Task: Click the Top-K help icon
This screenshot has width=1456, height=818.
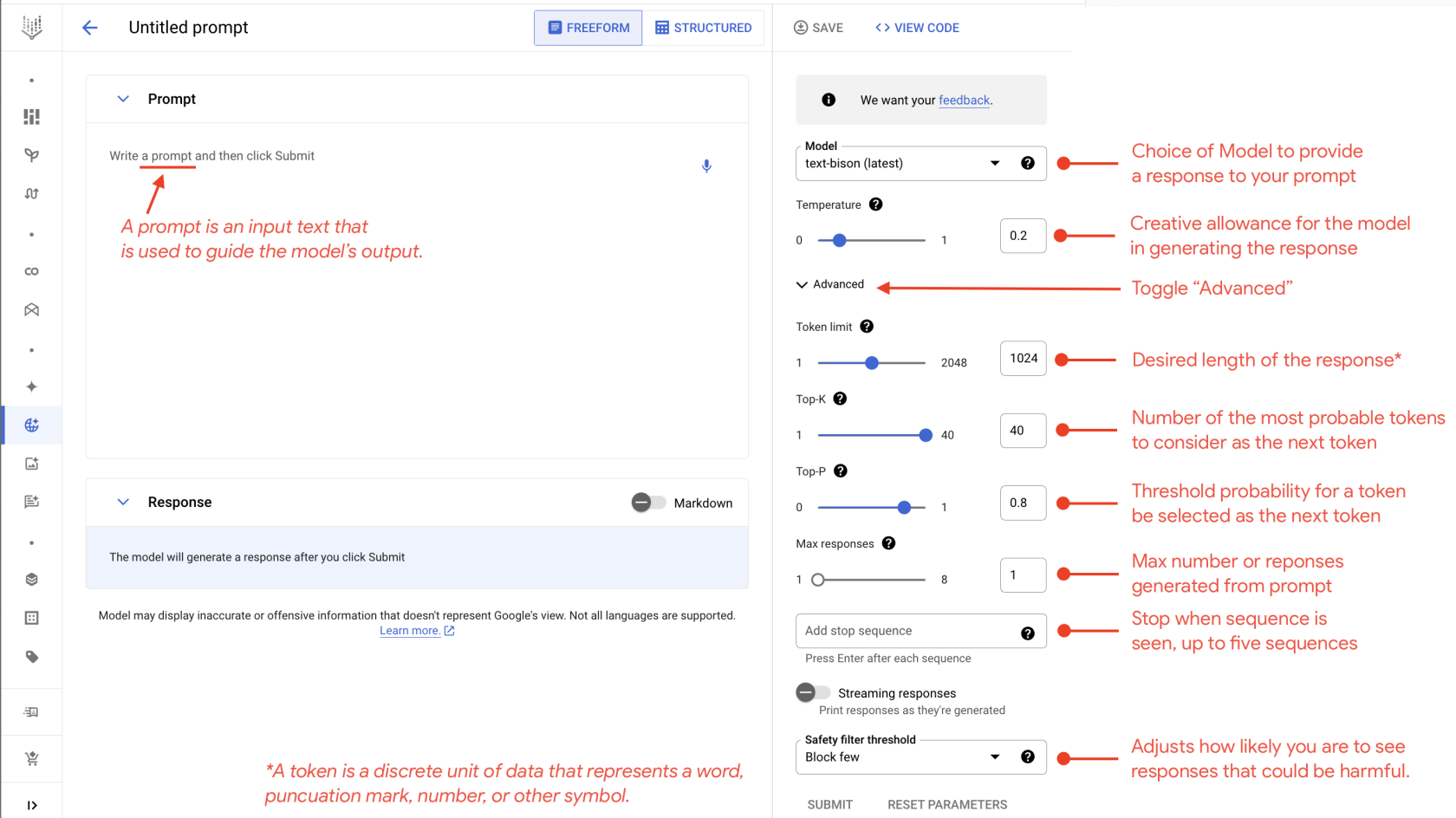Action: point(840,399)
